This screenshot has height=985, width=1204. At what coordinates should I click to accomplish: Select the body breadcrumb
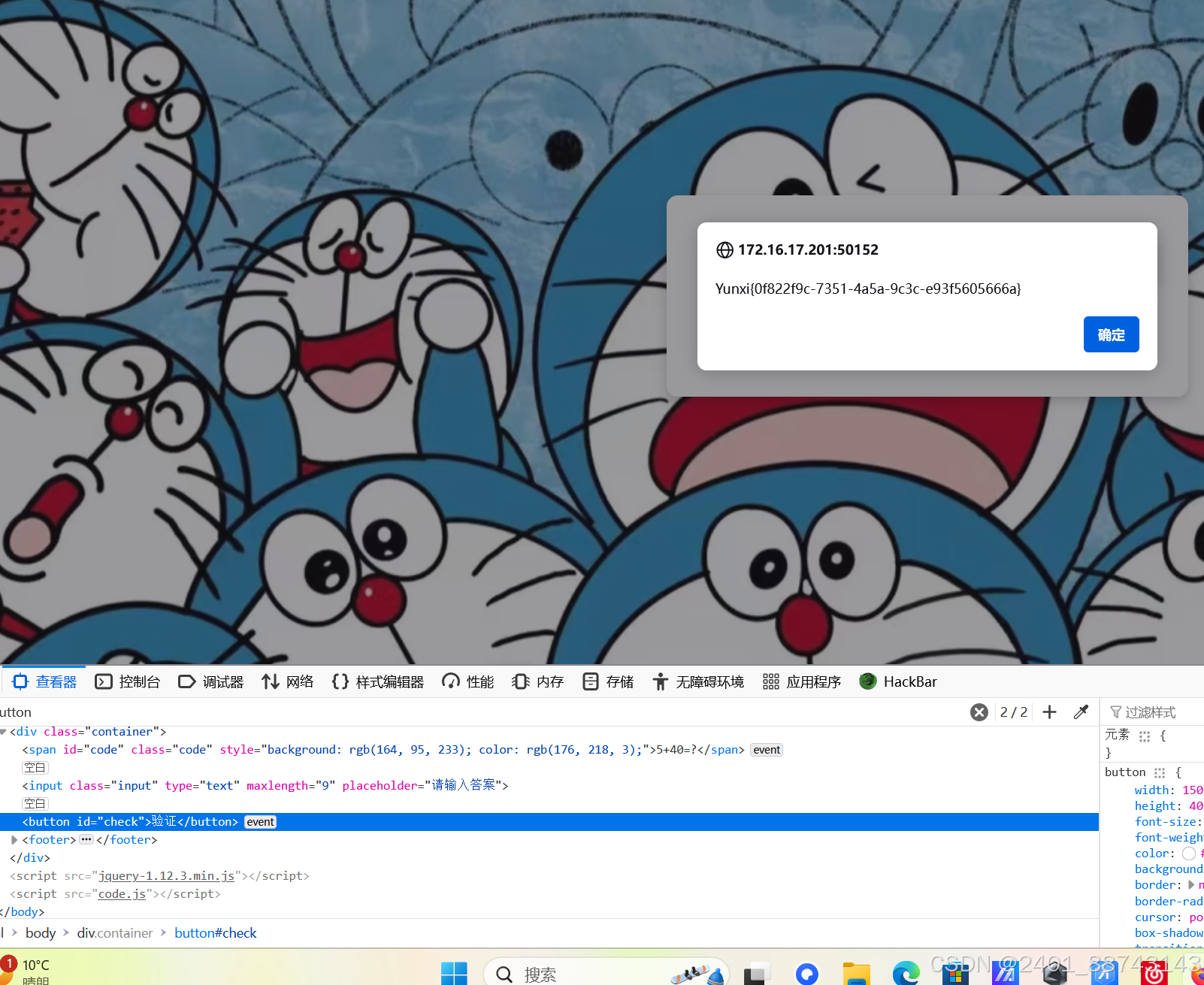click(41, 932)
